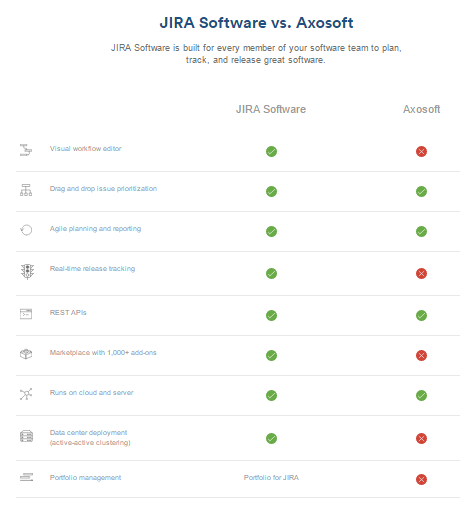460x513 pixels.
Task: Click Axosoft's red X for Marketplace add-ons
Action: coord(421,355)
